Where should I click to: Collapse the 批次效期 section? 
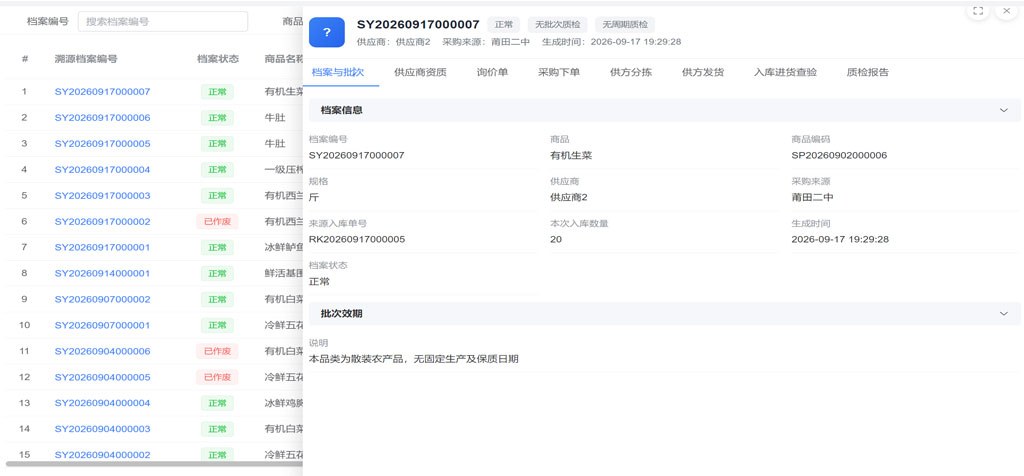1004,314
